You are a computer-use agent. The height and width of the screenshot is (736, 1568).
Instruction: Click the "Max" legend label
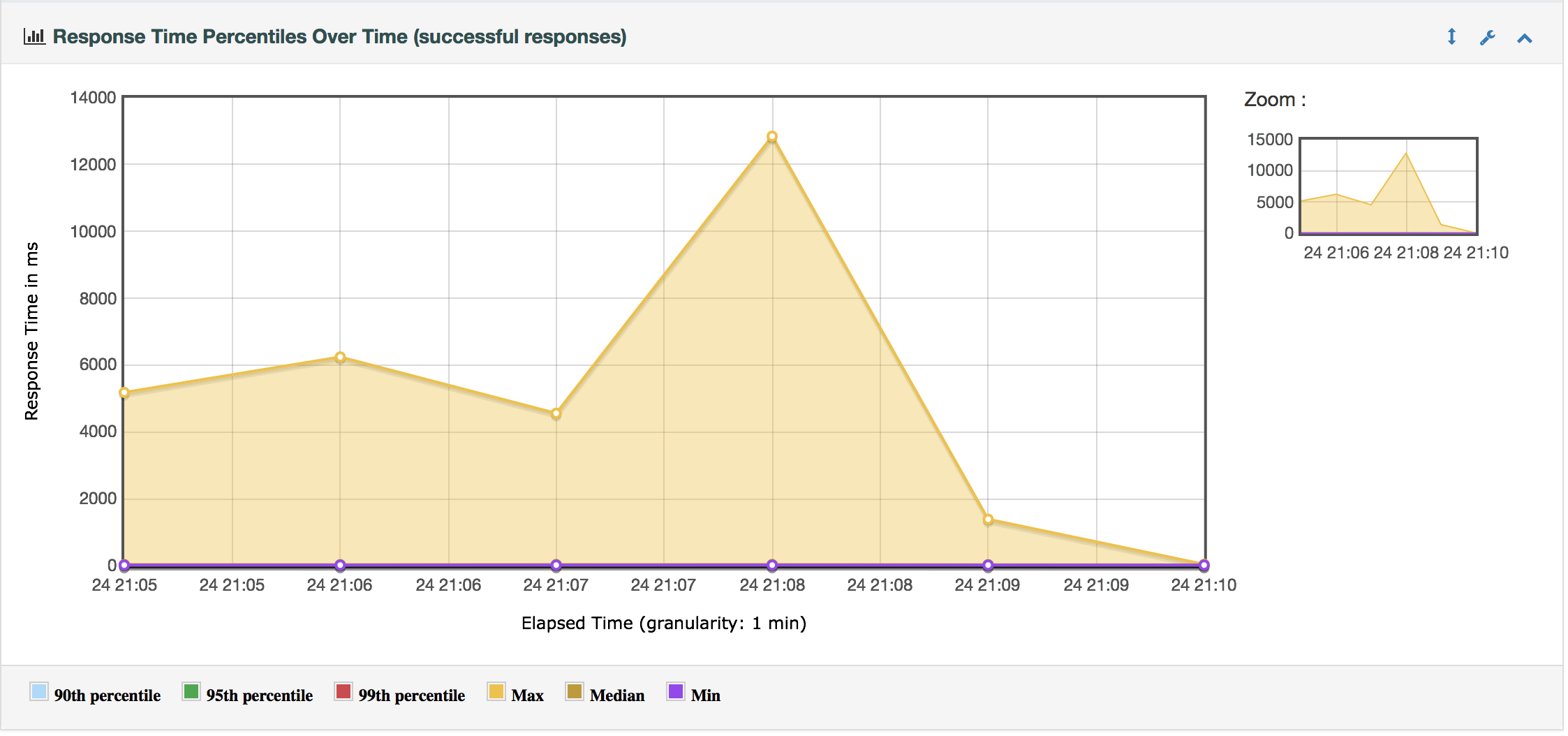click(528, 695)
